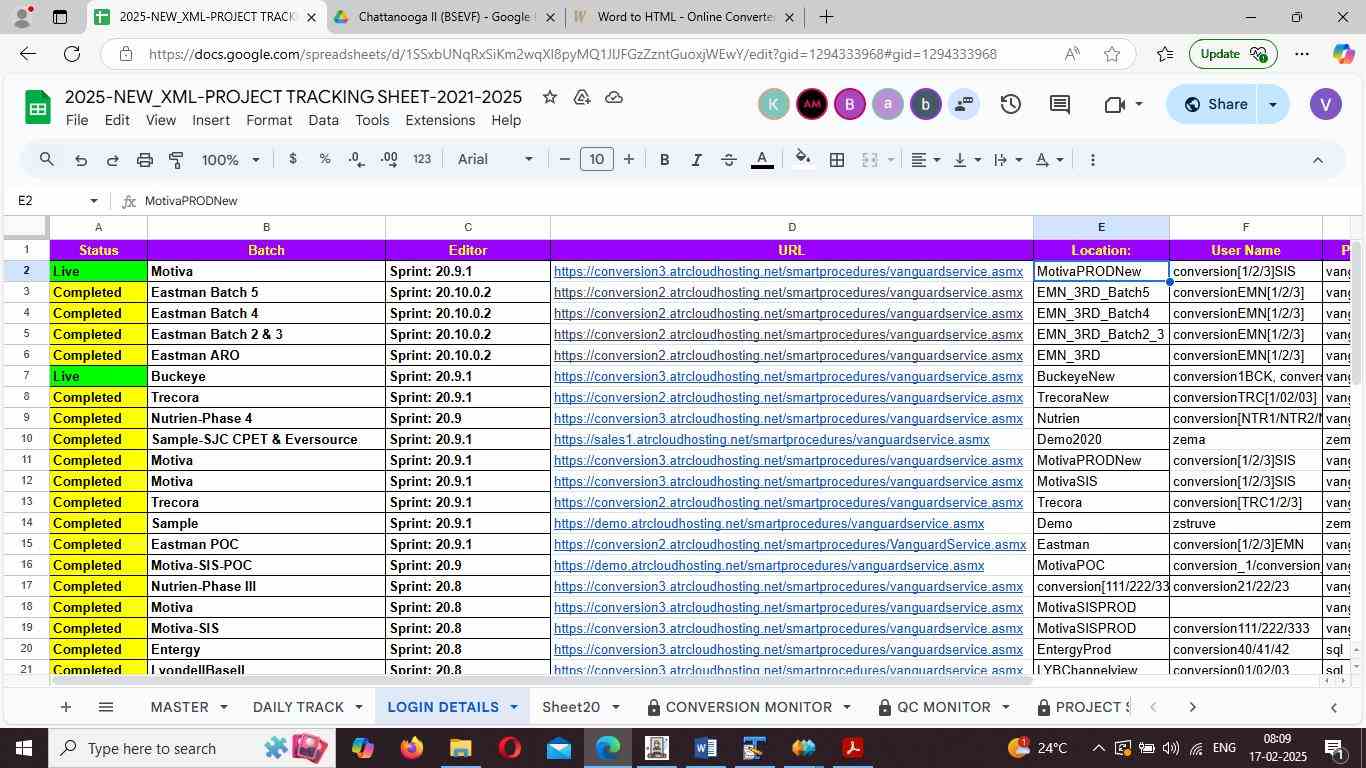Open the Insert menu
Screen dimensions: 1366x768
tap(211, 120)
